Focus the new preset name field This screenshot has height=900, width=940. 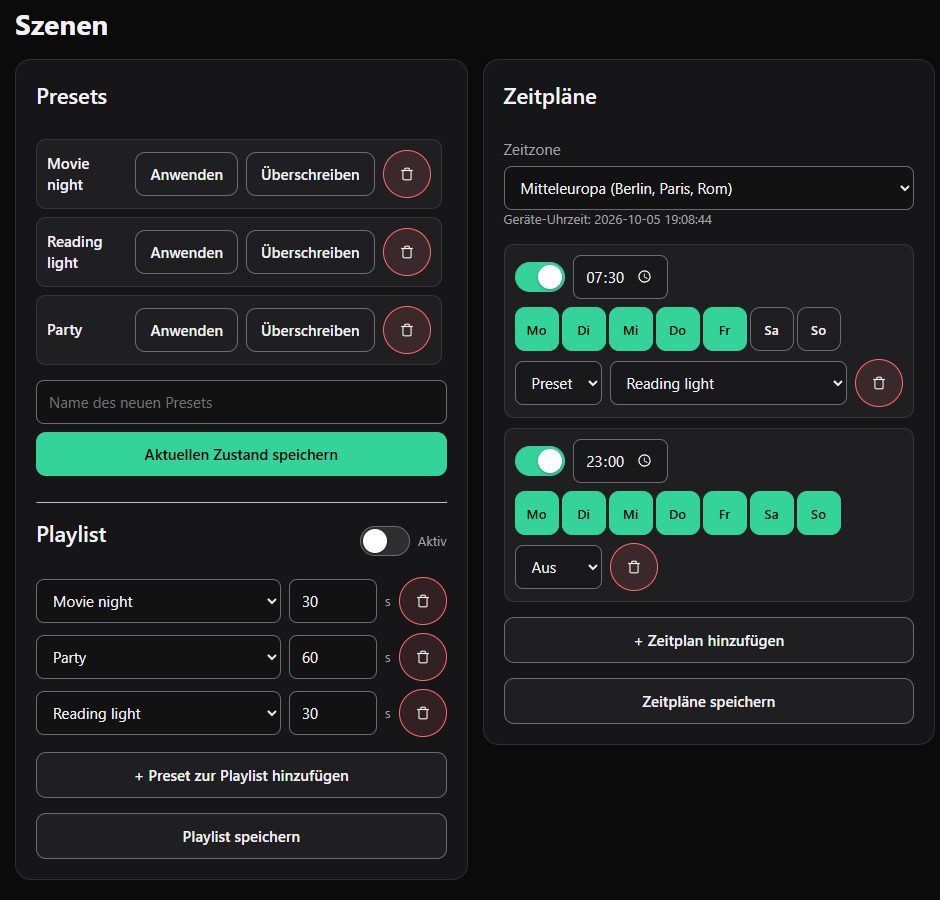[242, 402]
